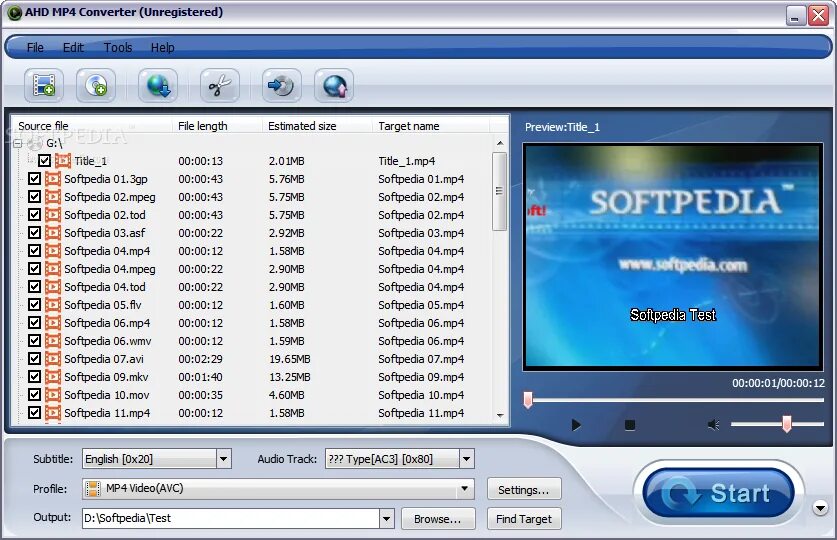Click the volume slider handle
Image resolution: width=837 pixels, height=540 pixels.
click(786, 424)
